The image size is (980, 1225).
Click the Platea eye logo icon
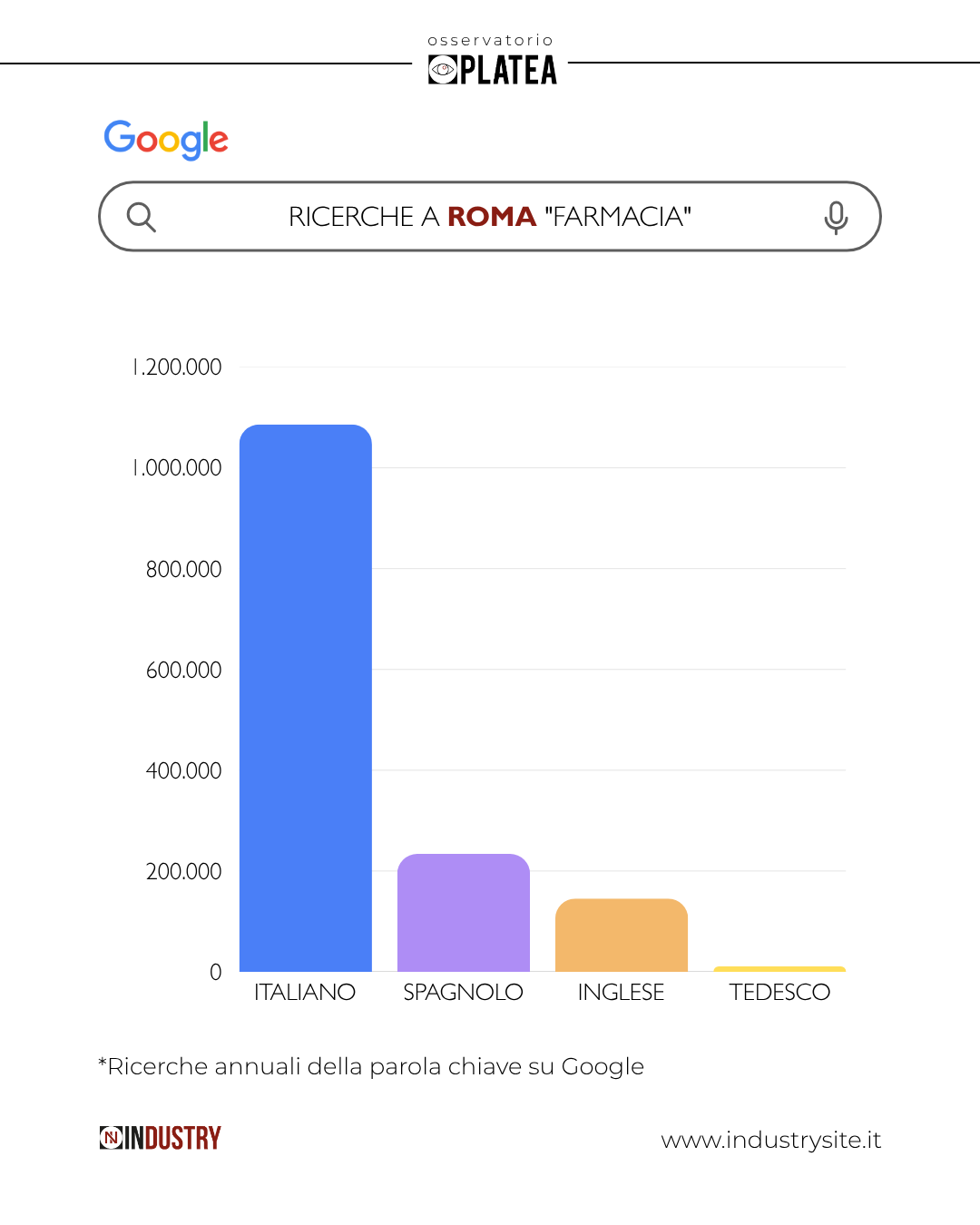point(443,70)
